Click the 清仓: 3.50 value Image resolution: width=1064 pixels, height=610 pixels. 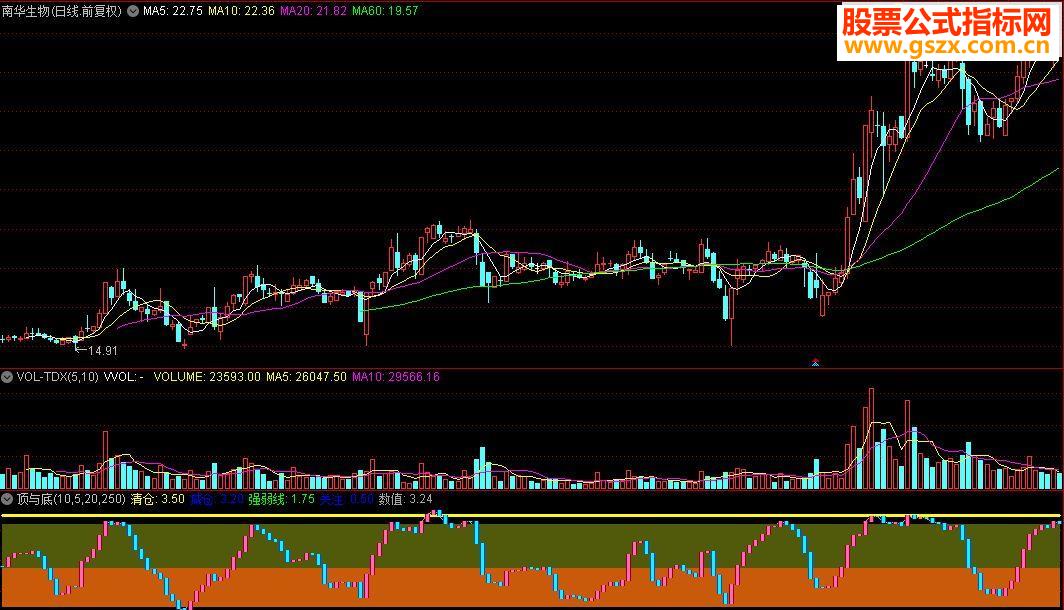(157, 499)
